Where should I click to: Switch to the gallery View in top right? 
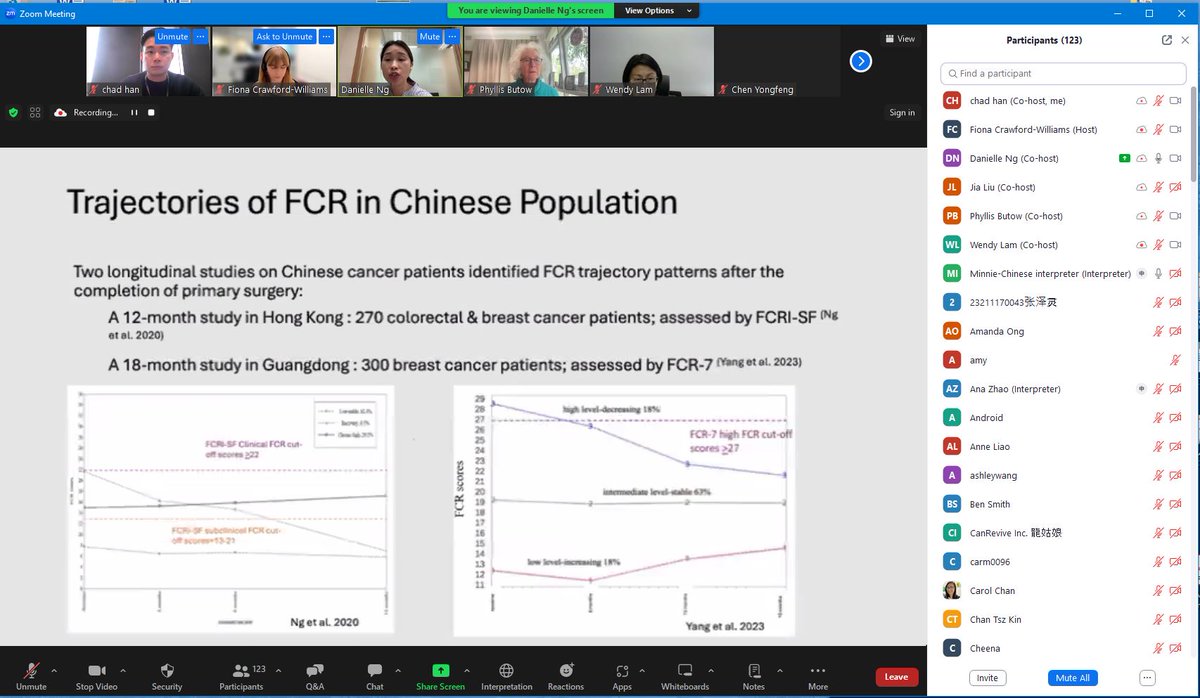[898, 38]
